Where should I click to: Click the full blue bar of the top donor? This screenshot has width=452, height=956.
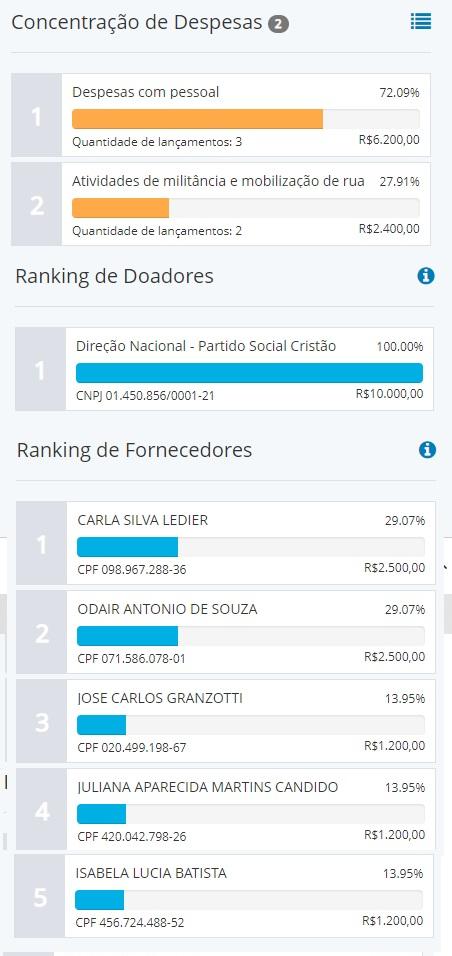coord(249,373)
